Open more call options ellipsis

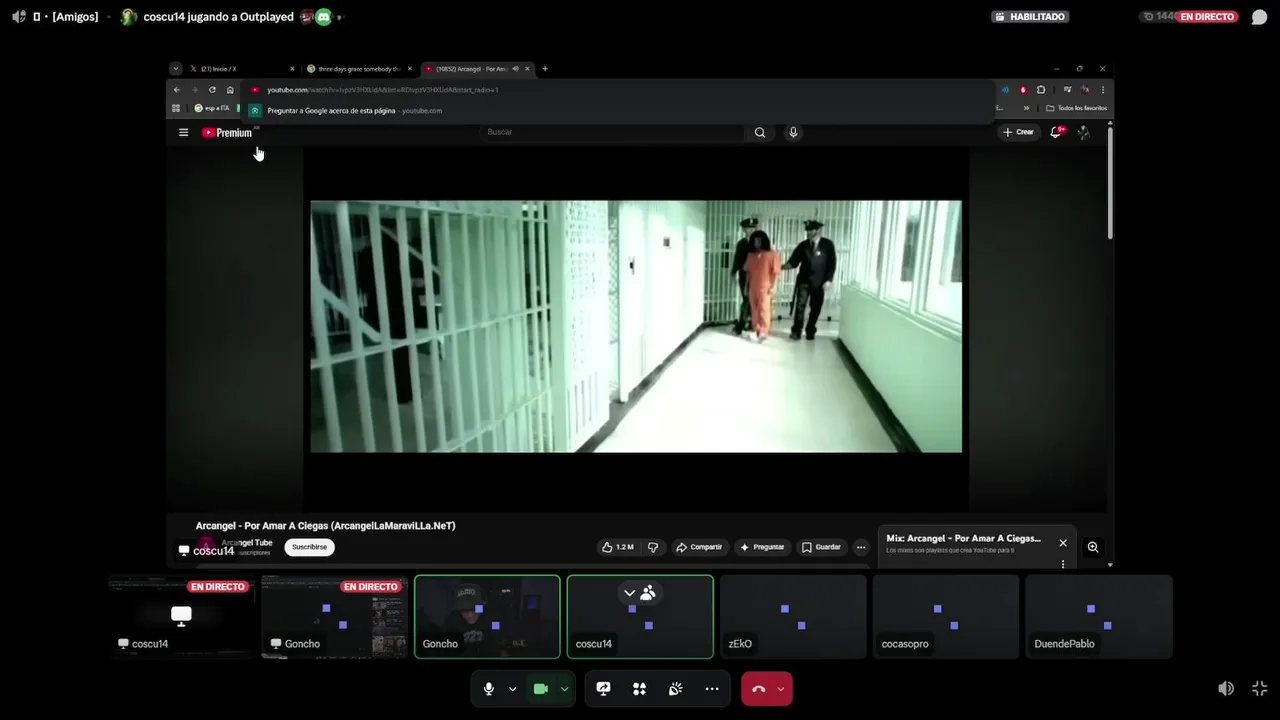click(712, 689)
